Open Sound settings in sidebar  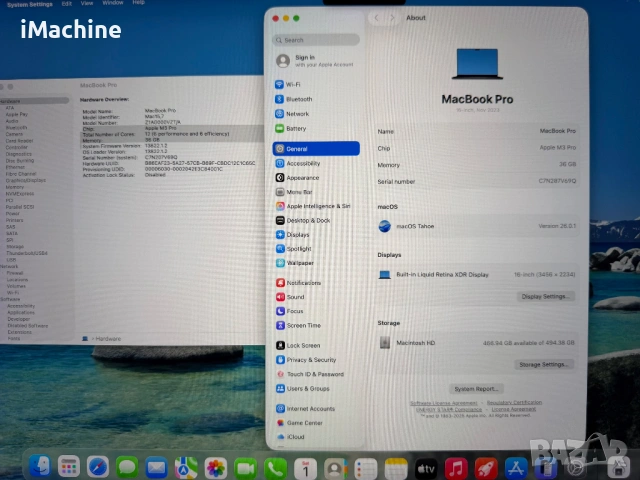(x=290, y=297)
